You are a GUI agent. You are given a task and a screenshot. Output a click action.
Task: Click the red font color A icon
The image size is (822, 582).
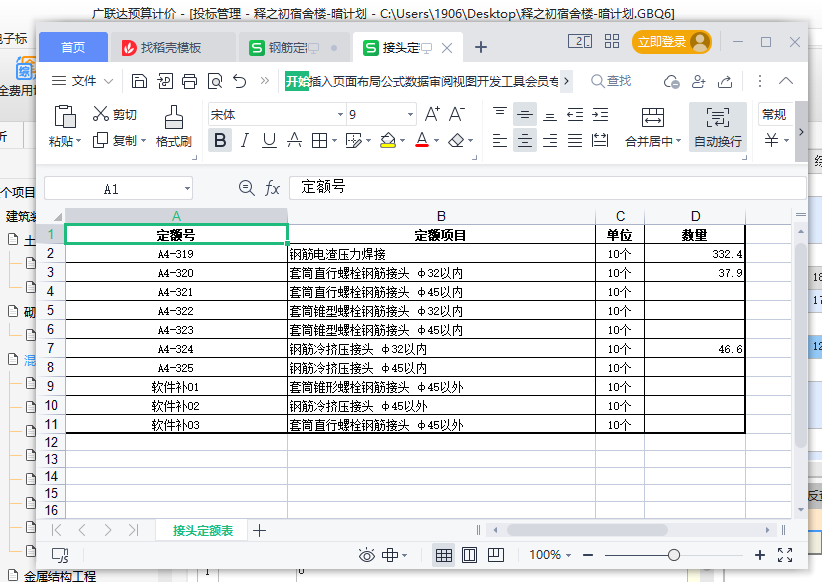[x=422, y=141]
